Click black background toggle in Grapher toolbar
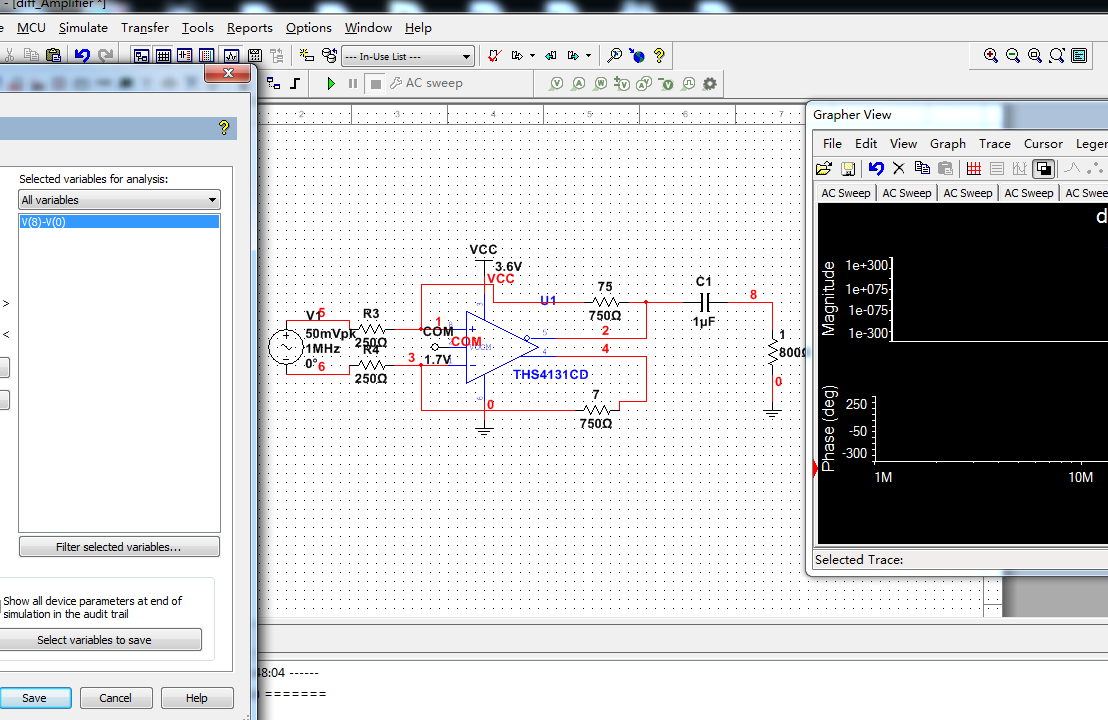The image size is (1108, 720). [1042, 169]
